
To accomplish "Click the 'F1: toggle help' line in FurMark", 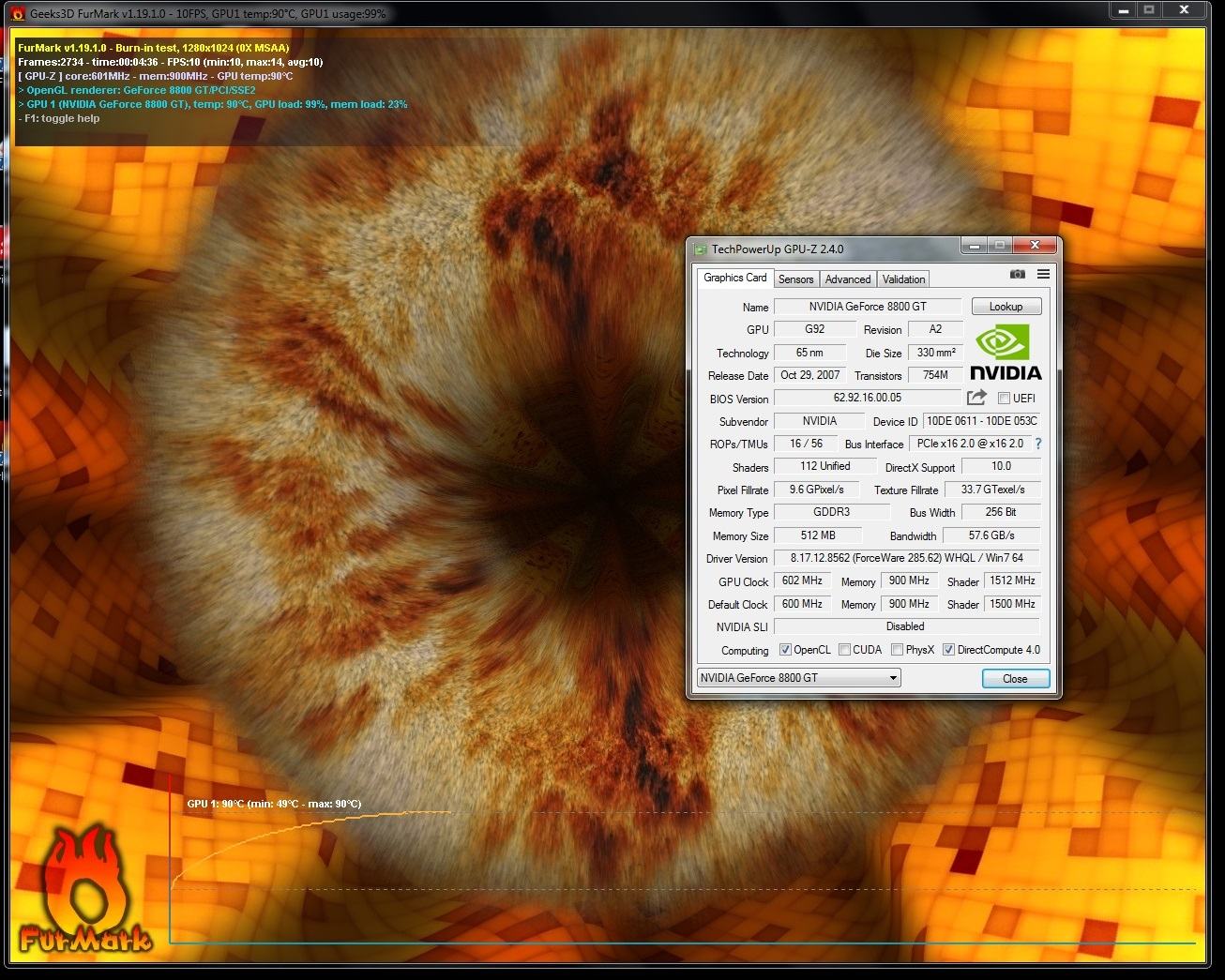I will pyautogui.click(x=58, y=118).
